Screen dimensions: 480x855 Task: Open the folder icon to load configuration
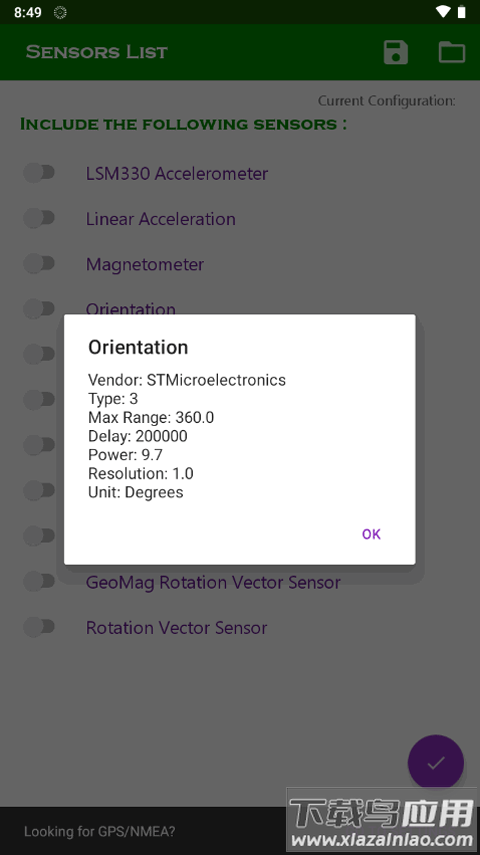point(452,52)
